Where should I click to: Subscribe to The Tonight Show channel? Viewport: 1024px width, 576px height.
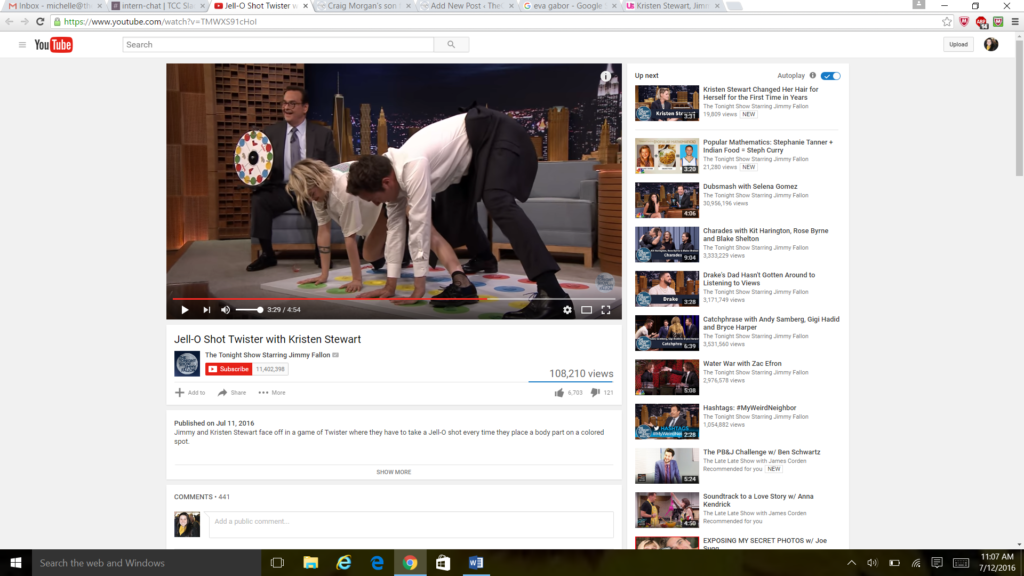(229, 369)
